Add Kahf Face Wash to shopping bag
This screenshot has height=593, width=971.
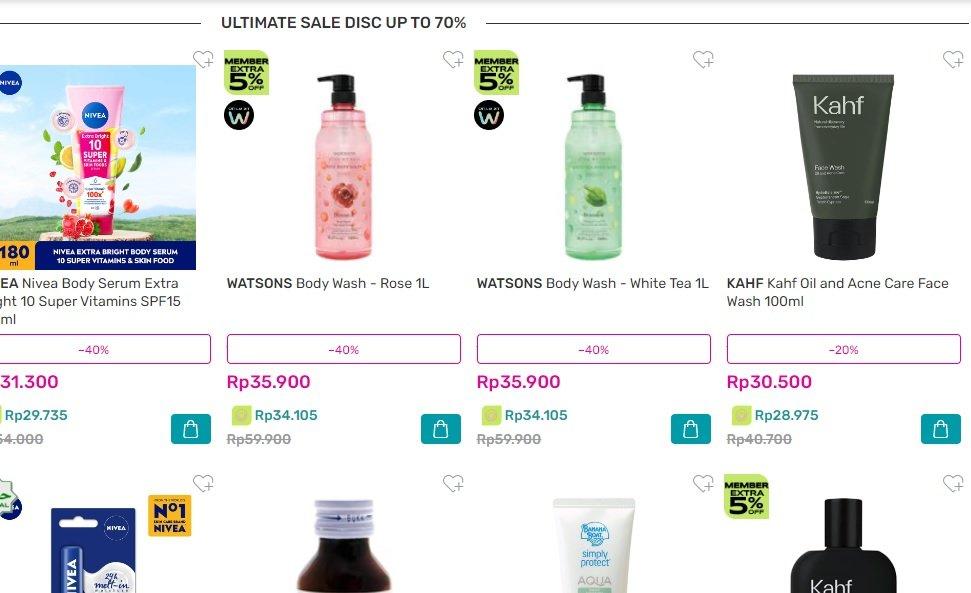click(x=941, y=429)
